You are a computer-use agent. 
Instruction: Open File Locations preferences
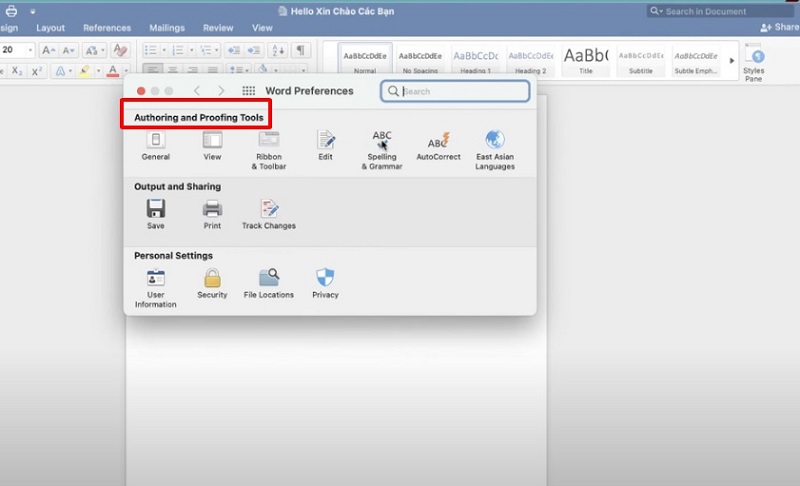[x=269, y=284]
